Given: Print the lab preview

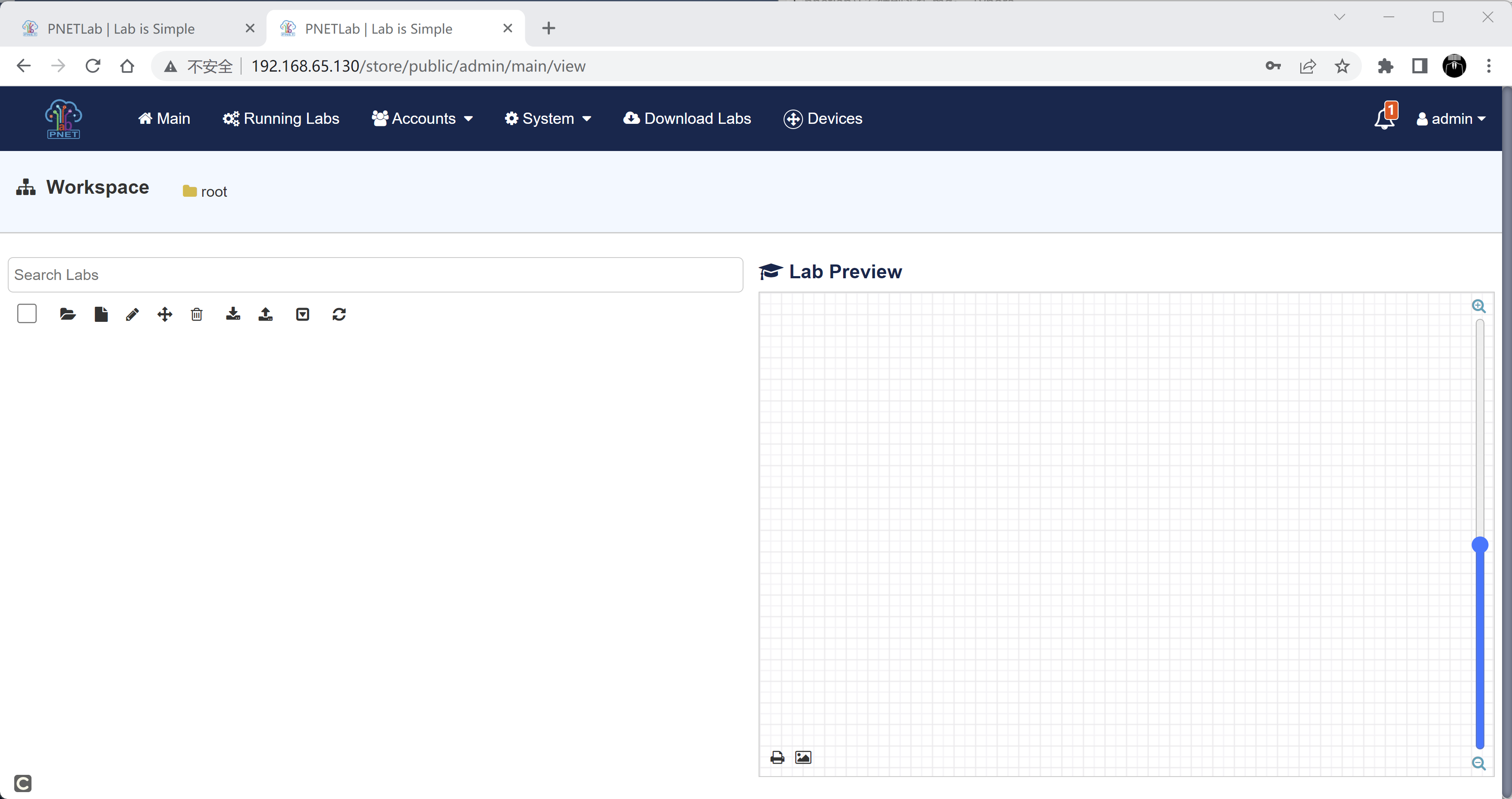Looking at the screenshot, I should coord(777,757).
